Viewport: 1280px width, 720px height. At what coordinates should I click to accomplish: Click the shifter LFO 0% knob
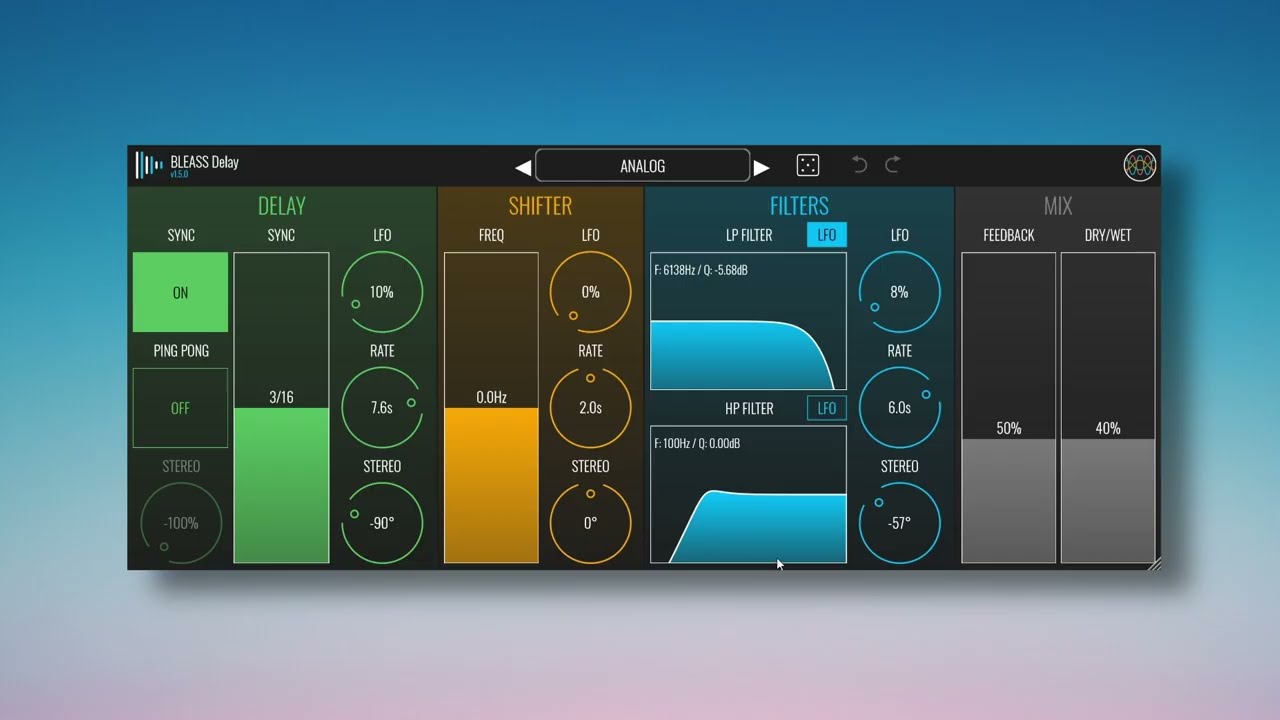(591, 292)
